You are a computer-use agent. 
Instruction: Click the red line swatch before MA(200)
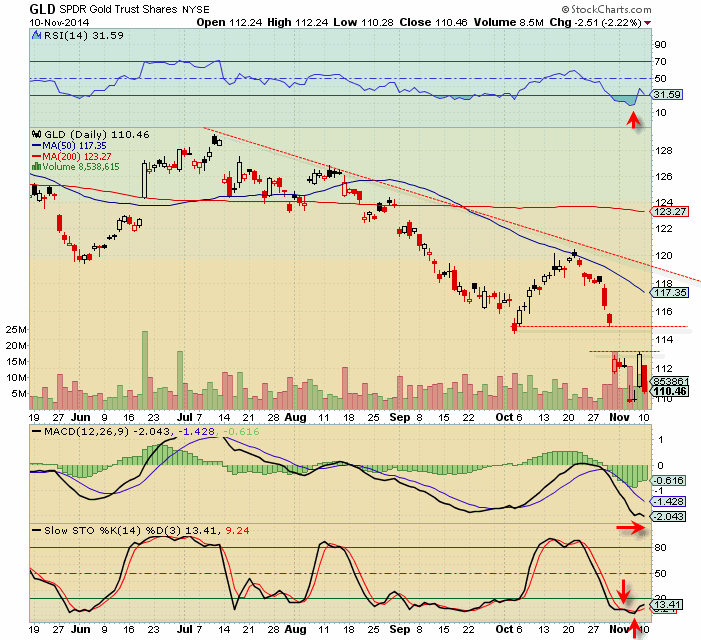pos(37,156)
